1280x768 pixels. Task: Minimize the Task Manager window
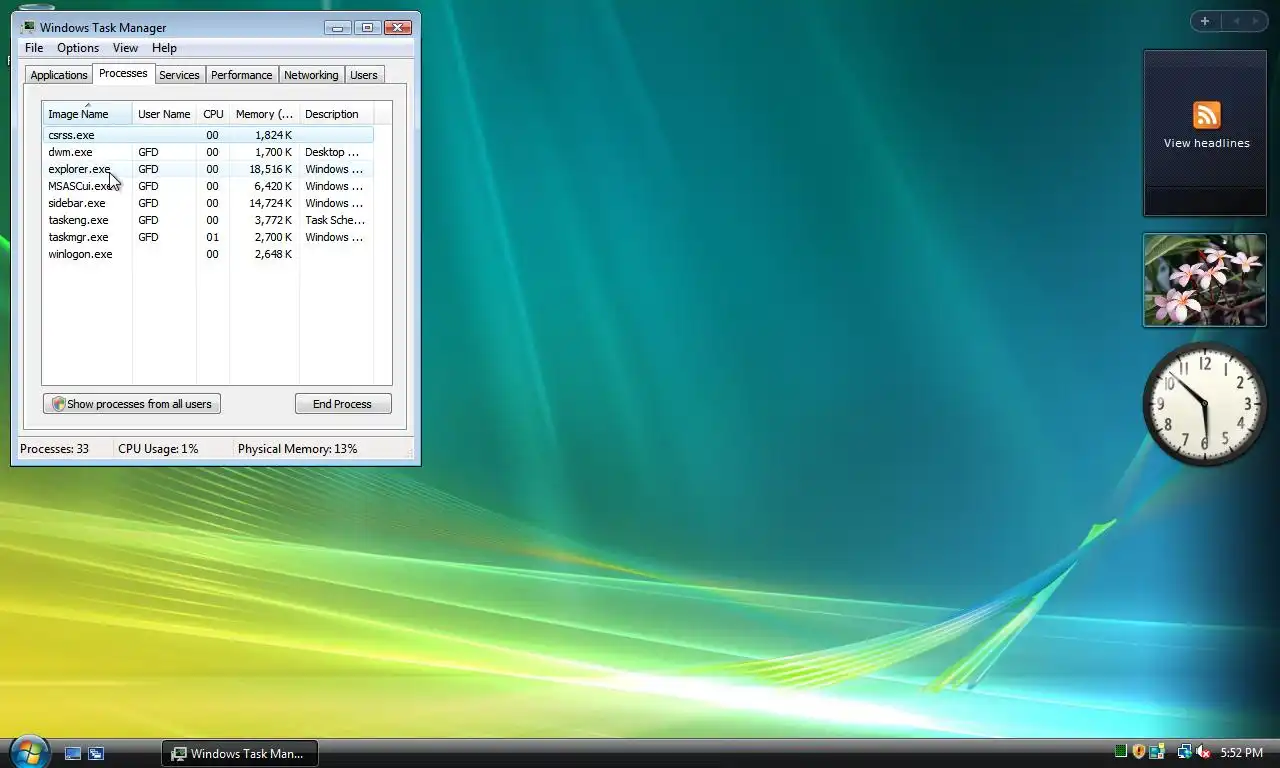tap(338, 27)
